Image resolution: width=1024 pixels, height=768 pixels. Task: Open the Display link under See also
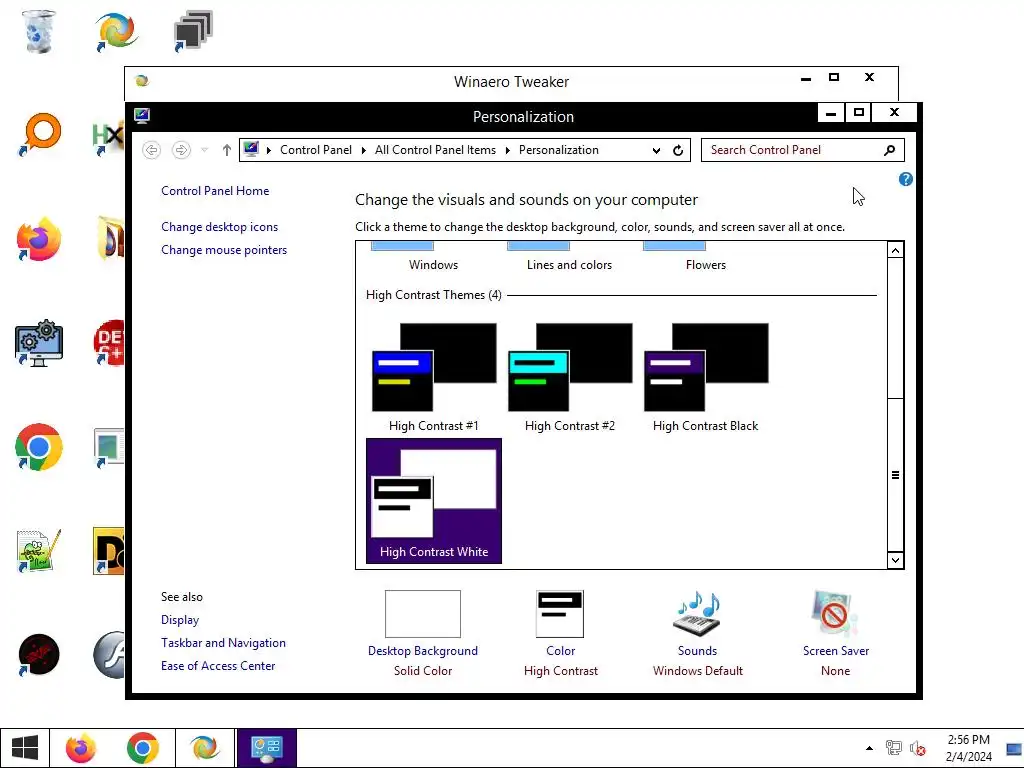coord(180,620)
